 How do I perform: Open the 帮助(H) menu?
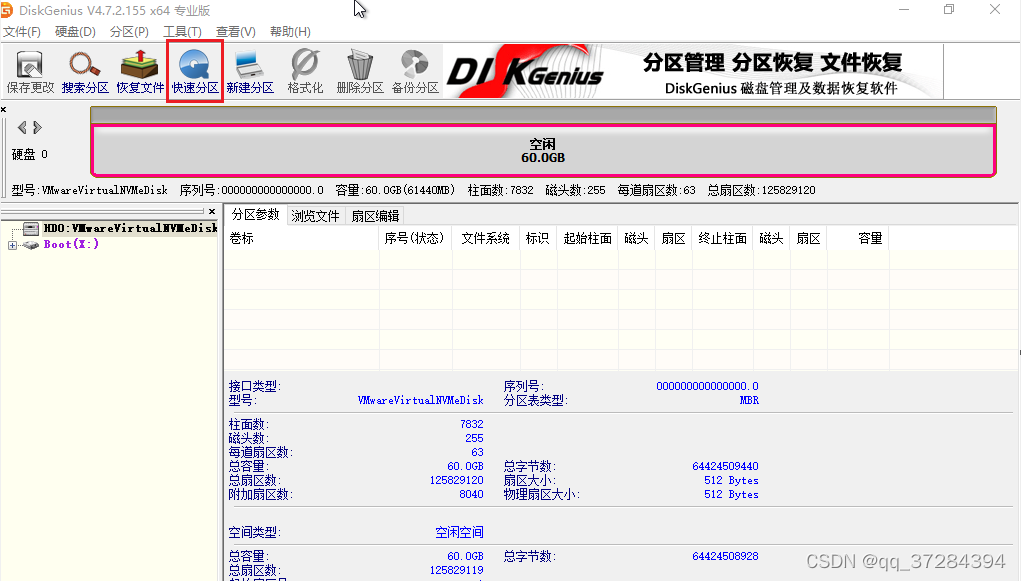(x=290, y=32)
